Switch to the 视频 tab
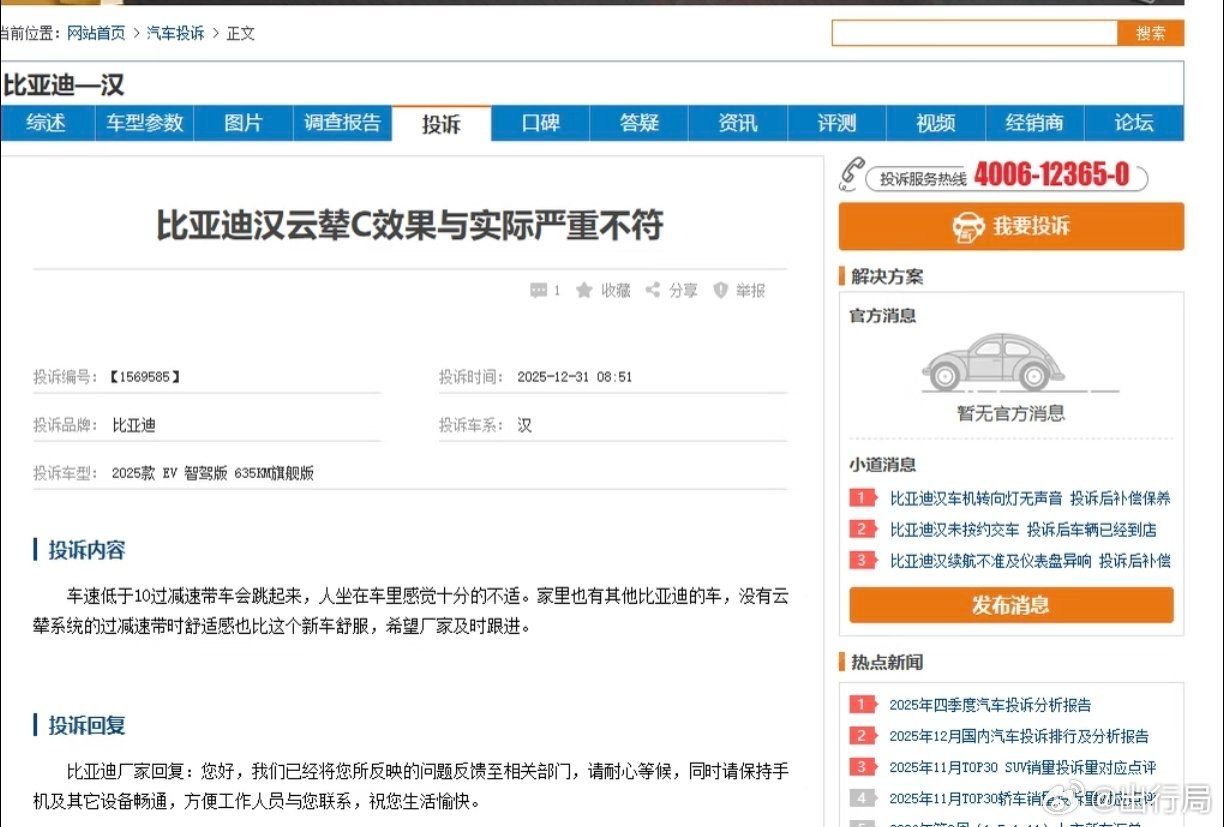 coord(935,122)
